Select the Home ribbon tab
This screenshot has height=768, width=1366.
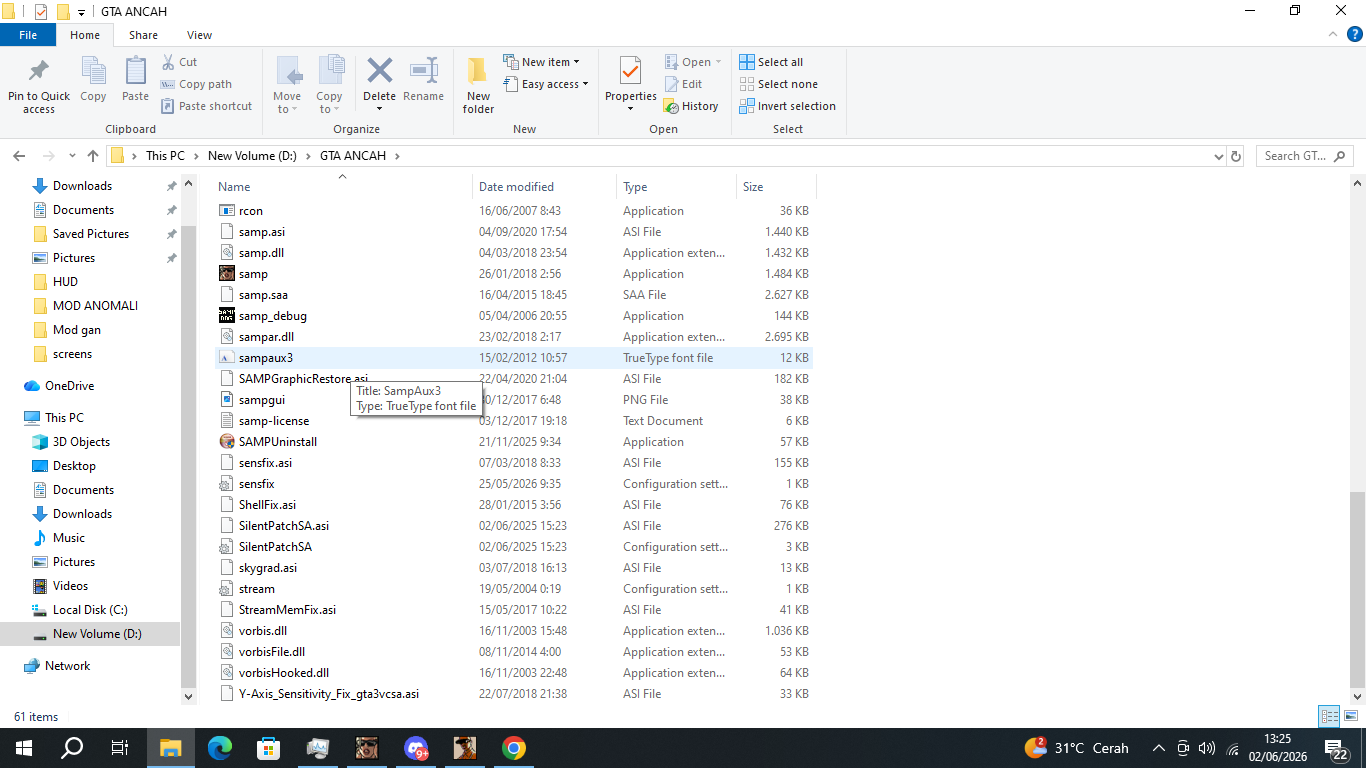tap(85, 35)
